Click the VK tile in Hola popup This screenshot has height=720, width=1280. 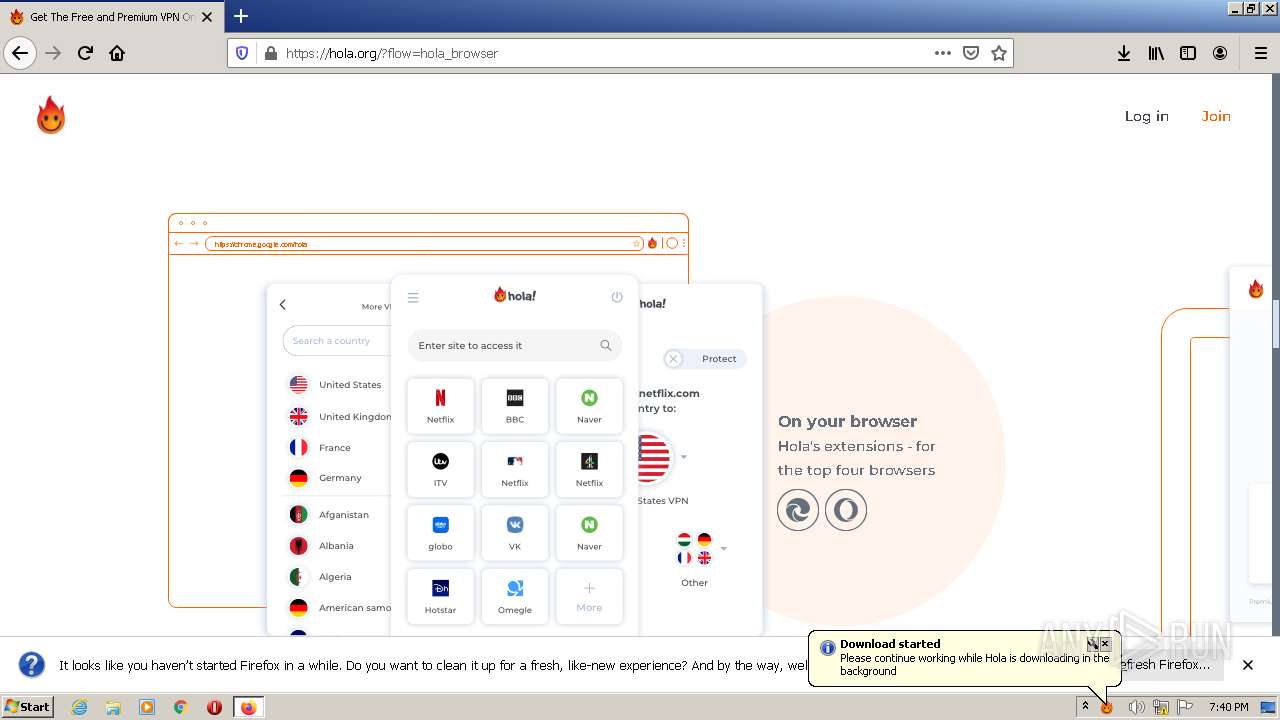(515, 532)
